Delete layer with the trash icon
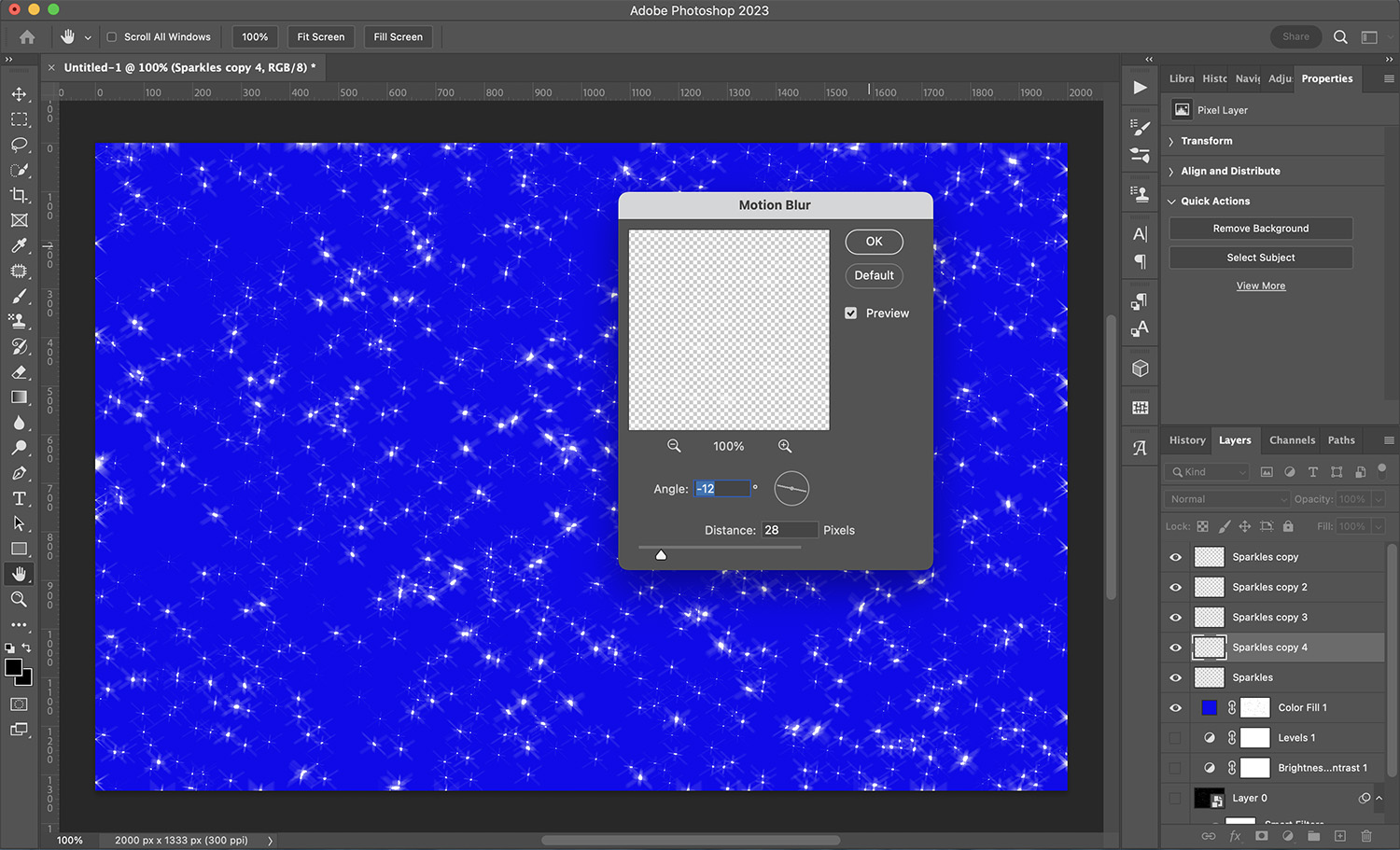This screenshot has width=1400, height=850. (x=1366, y=836)
